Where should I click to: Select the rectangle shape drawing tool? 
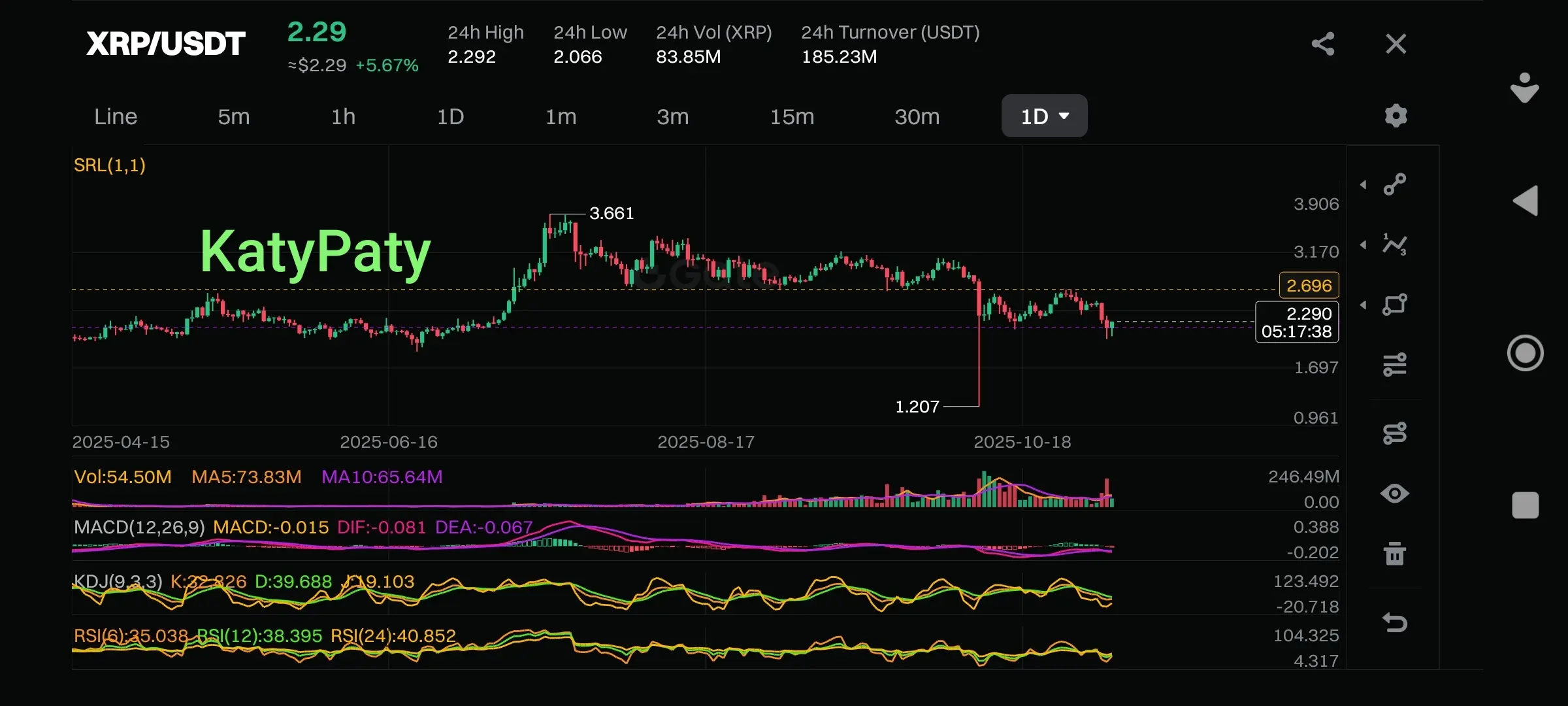tap(1395, 305)
